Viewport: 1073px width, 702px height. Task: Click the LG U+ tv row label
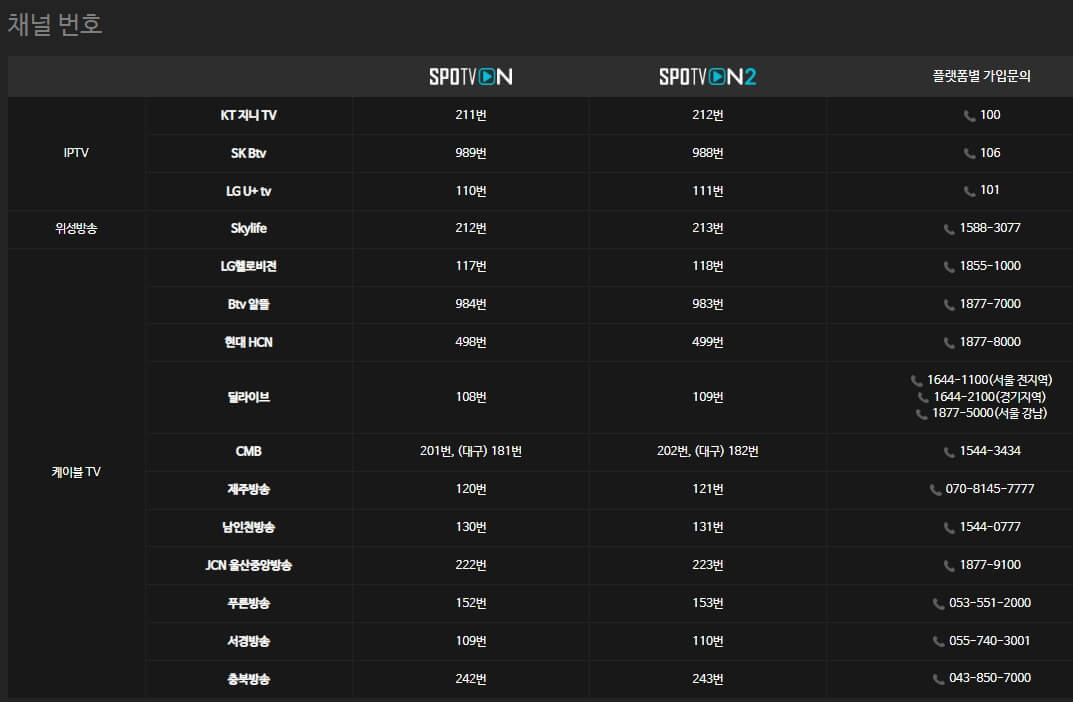248,192
